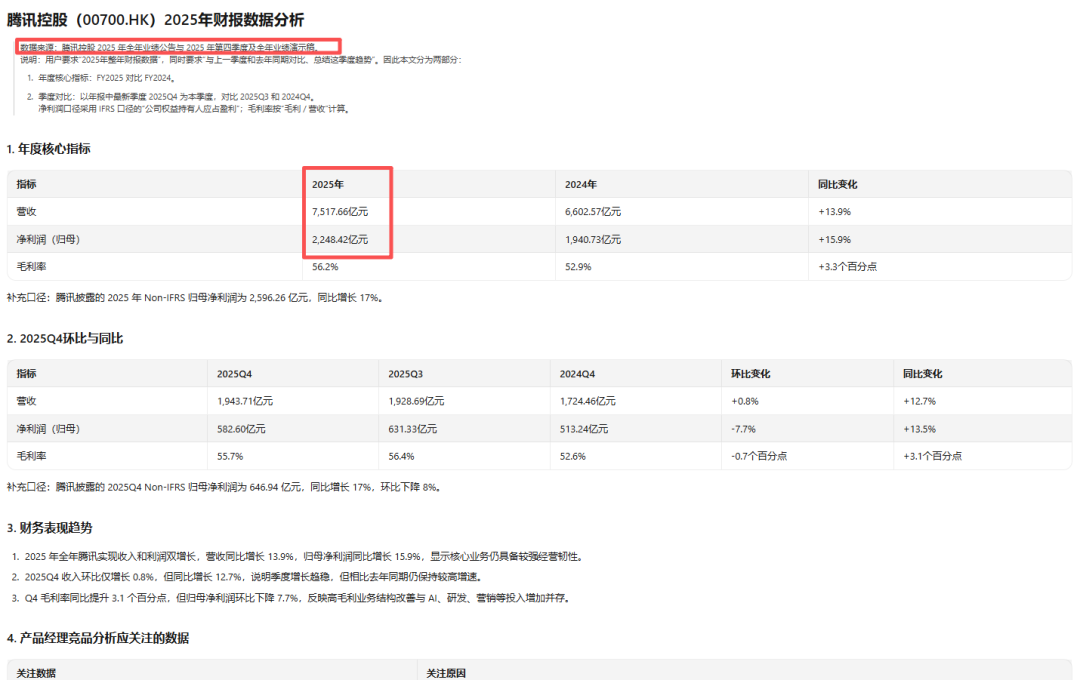
Task: Select trend item about 收入和利润双增长
Action: pyautogui.click(x=304, y=556)
